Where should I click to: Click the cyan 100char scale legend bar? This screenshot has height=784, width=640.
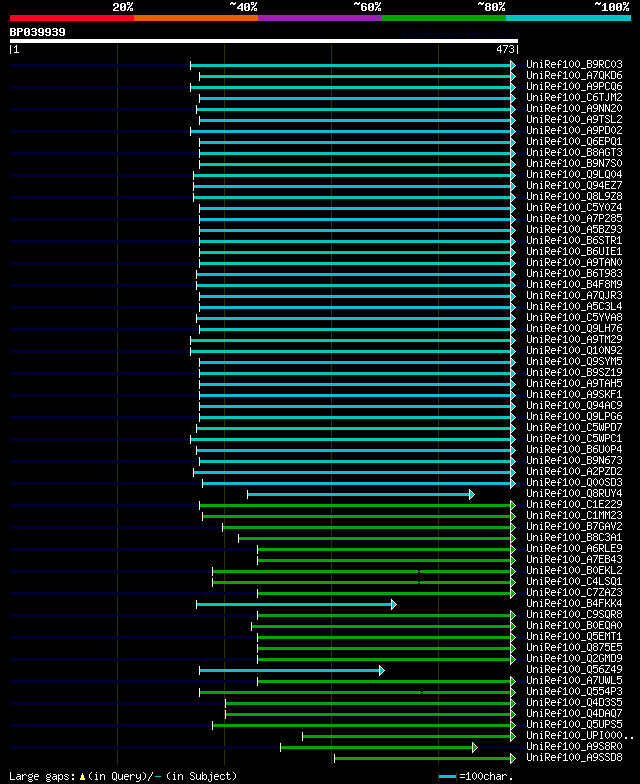point(448,776)
